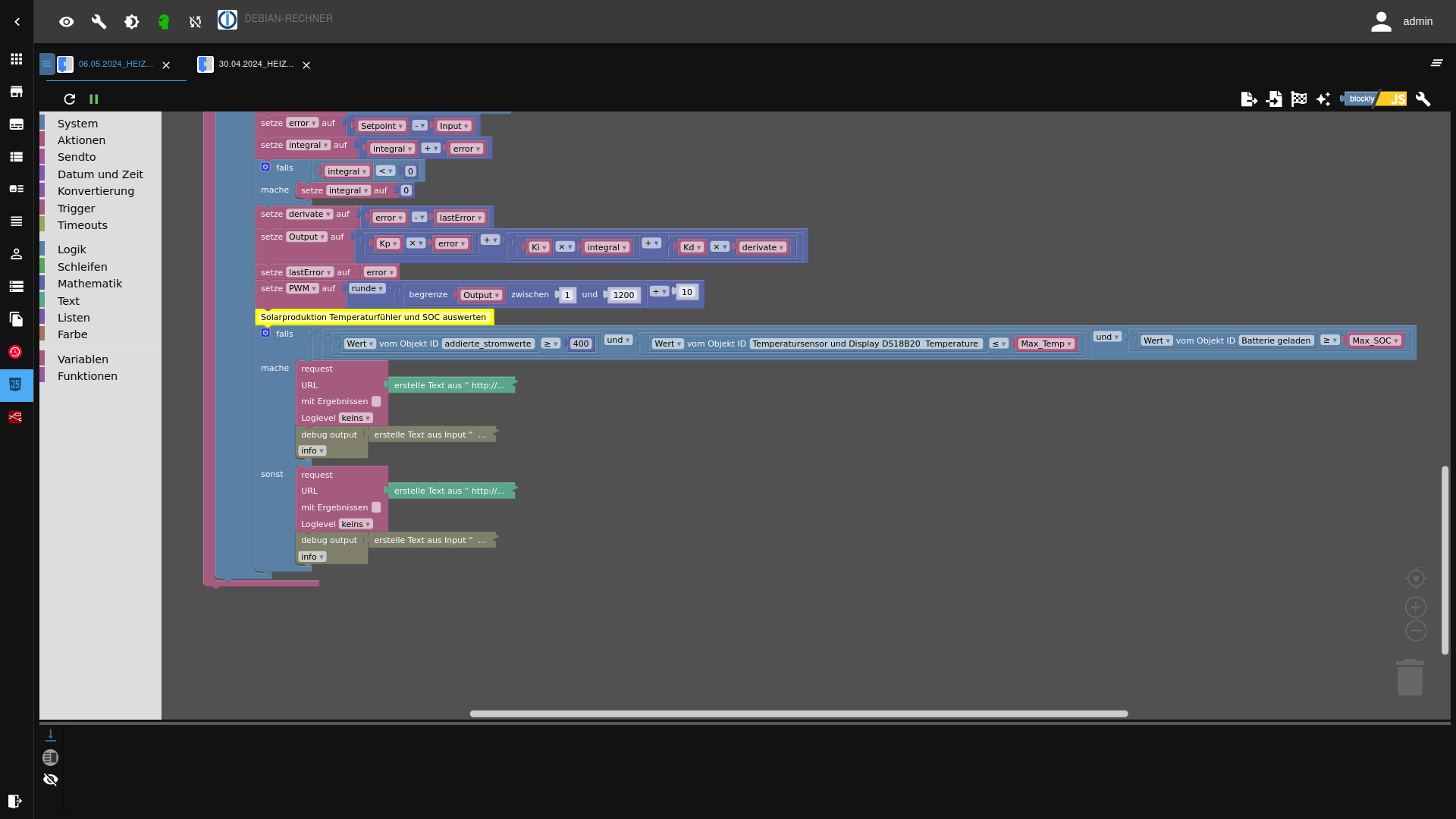Toggle the script list menu button

click(47, 64)
